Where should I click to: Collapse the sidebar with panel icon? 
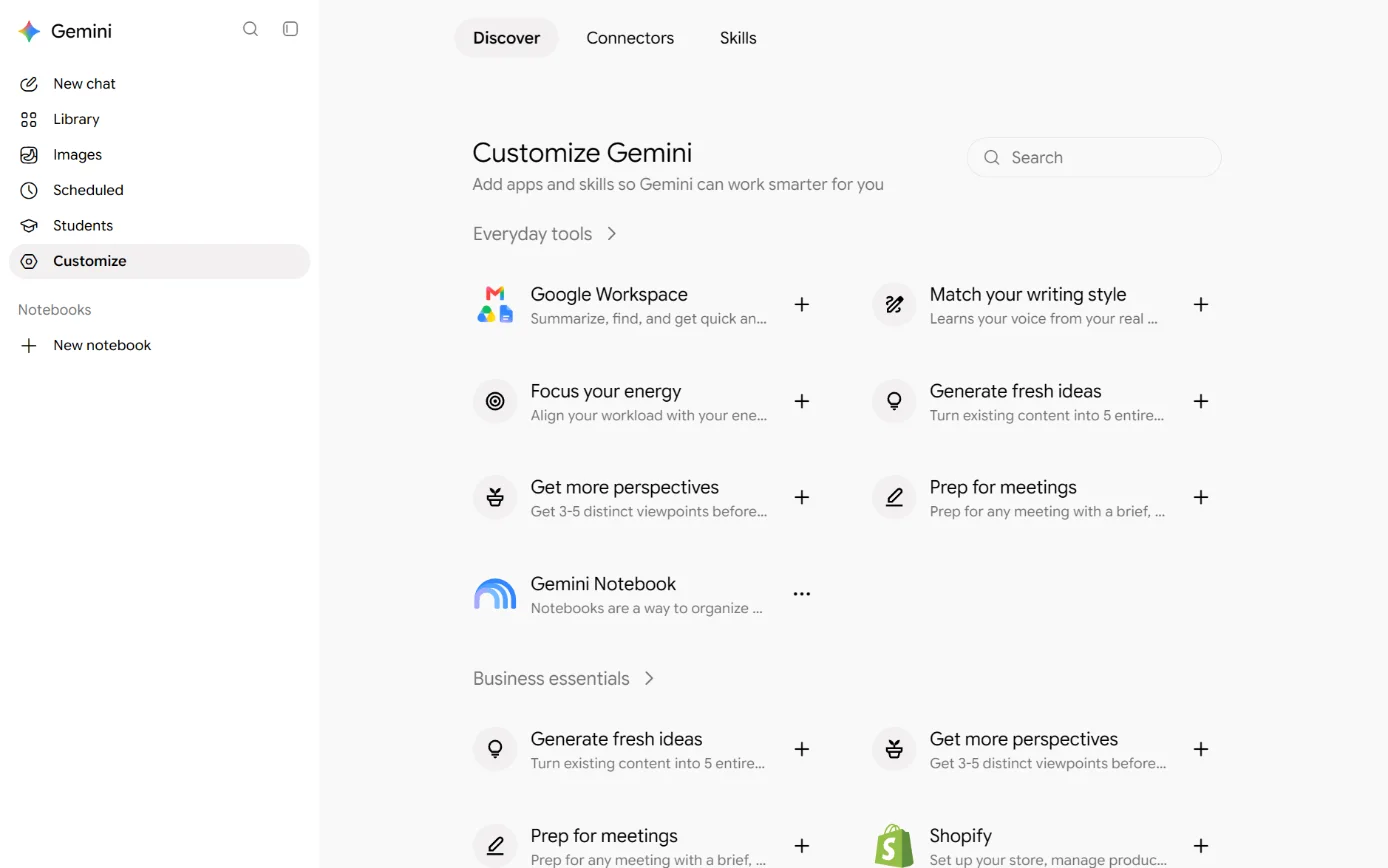click(291, 29)
